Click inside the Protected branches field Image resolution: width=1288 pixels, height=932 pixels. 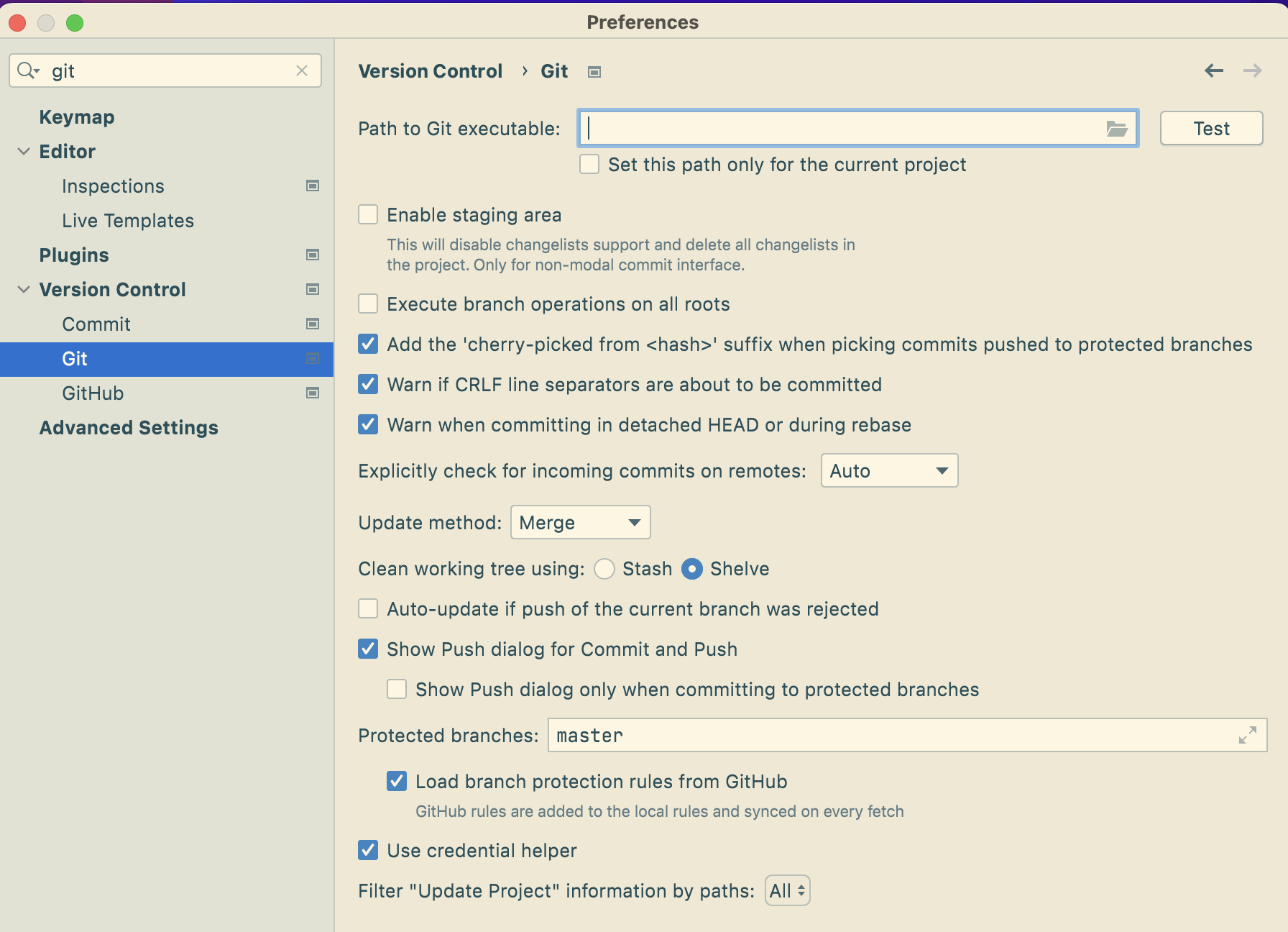(791, 735)
